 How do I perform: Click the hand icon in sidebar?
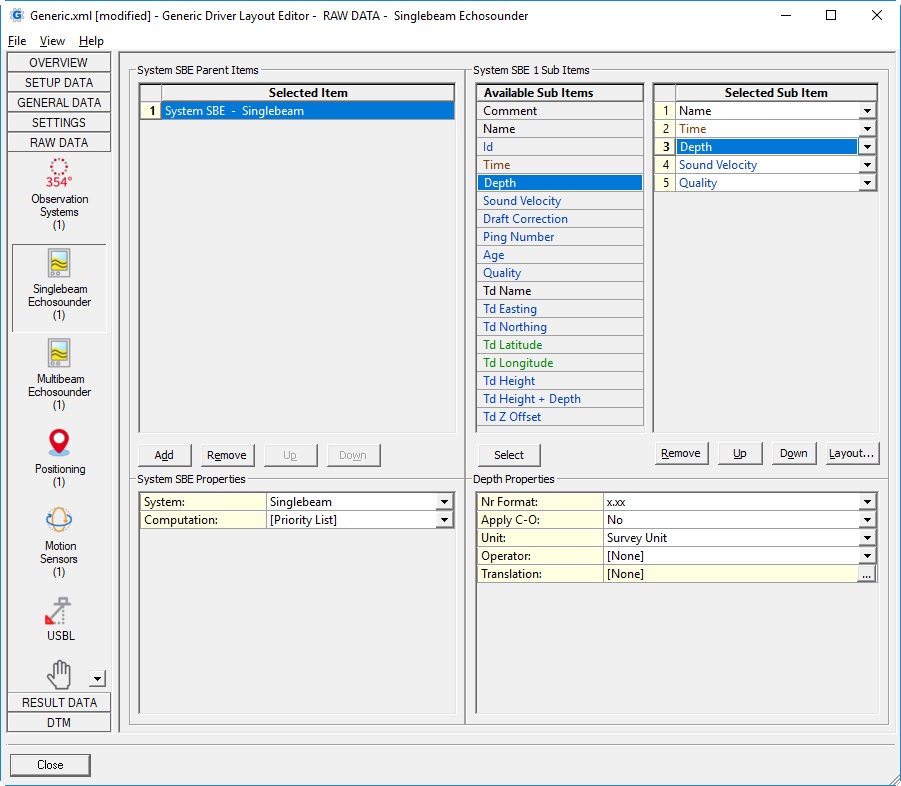[59, 675]
